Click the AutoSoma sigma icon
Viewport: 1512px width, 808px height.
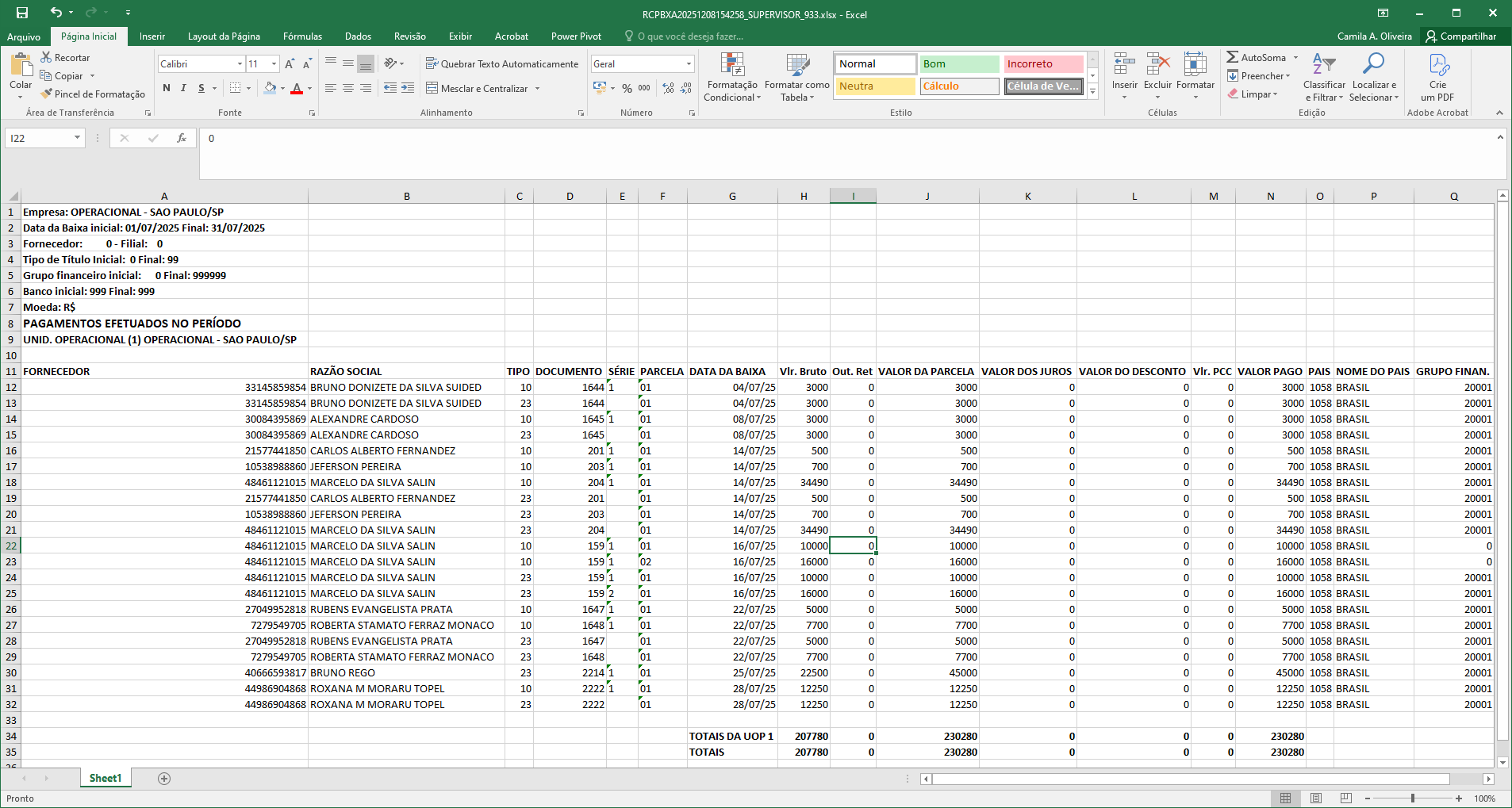pyautogui.click(x=1232, y=57)
